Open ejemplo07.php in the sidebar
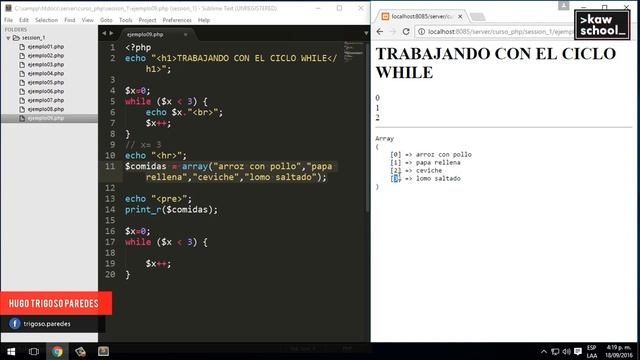 [x=46, y=100]
